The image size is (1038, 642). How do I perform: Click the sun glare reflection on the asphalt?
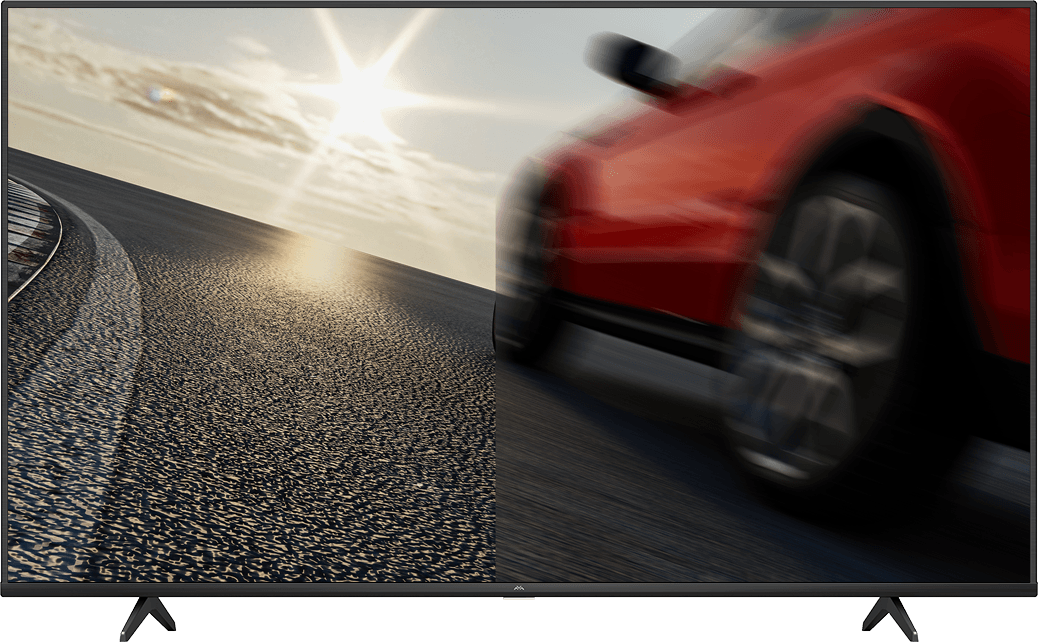click(316, 259)
